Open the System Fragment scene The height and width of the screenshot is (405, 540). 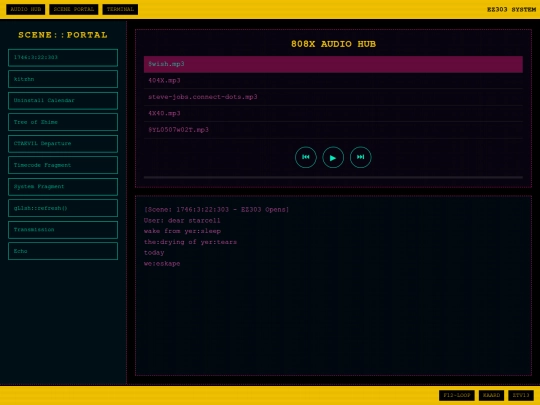63,187
